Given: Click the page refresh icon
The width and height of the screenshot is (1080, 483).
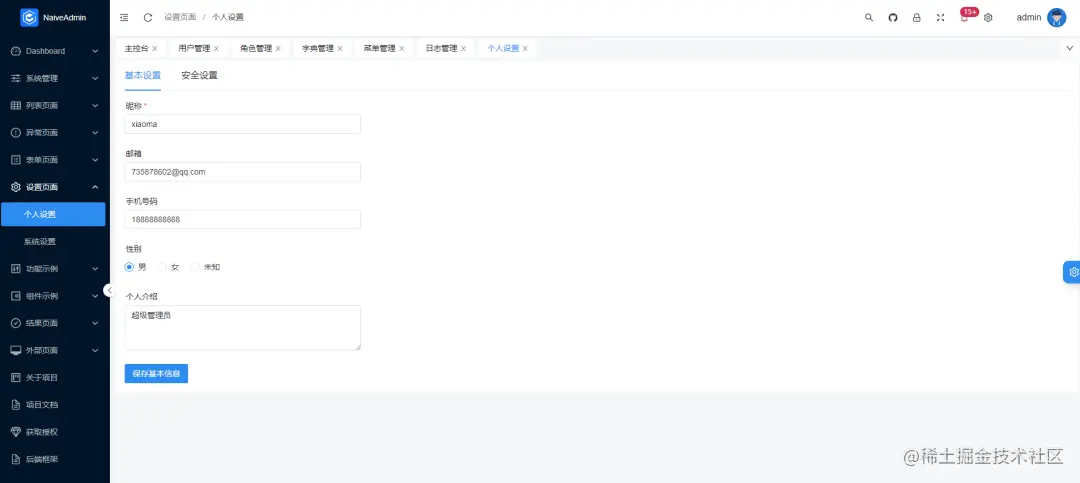Looking at the screenshot, I should click(x=147, y=17).
